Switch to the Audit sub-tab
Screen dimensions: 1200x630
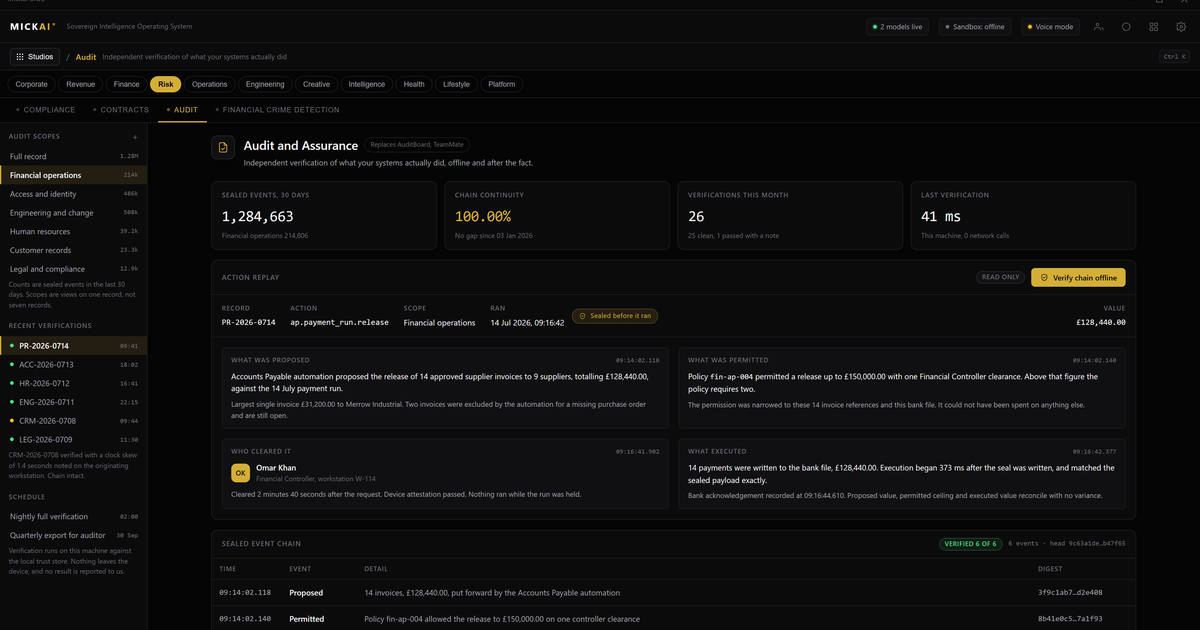click(x=182, y=110)
